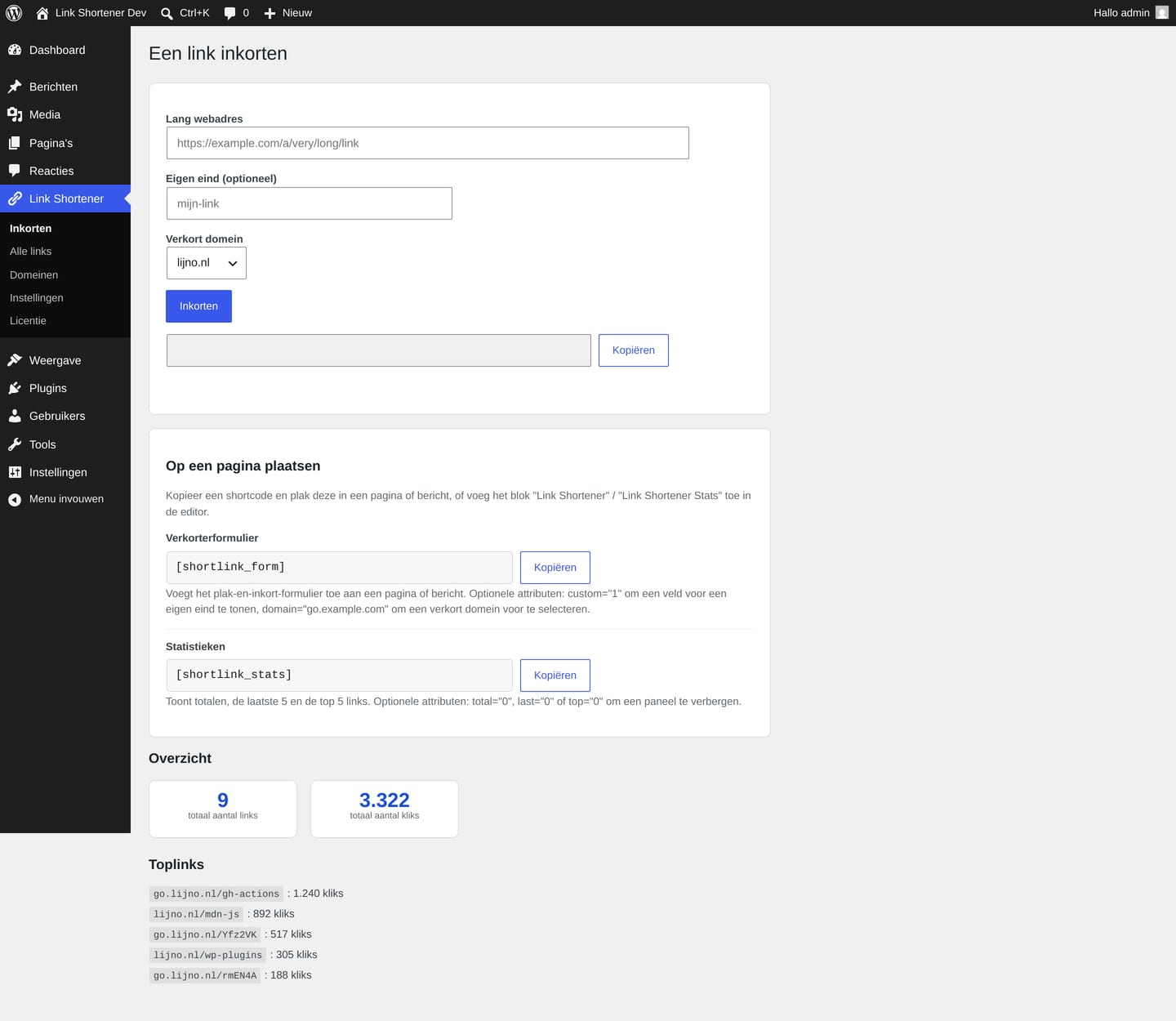Open Pagina's menu label
The width and height of the screenshot is (1176, 1021).
[51, 143]
